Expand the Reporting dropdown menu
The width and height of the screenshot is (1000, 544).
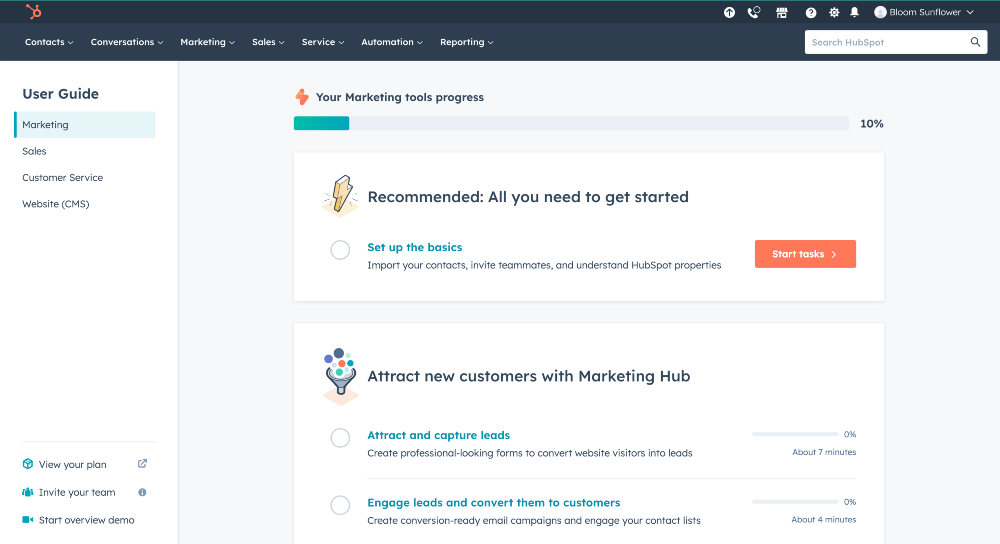pos(466,42)
